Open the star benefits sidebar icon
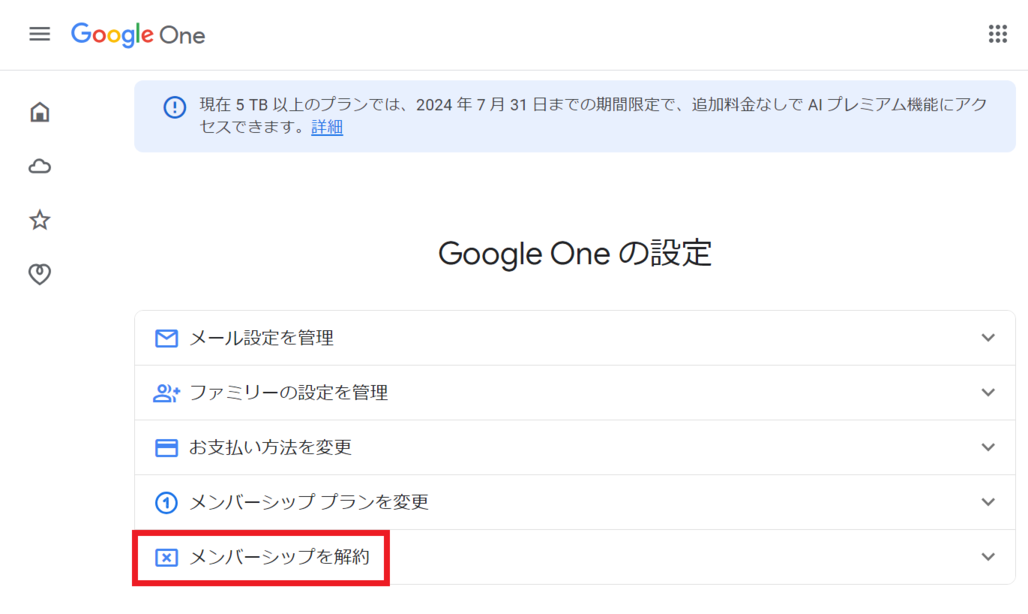Image resolution: width=1028 pixels, height=614 pixels. coord(40,220)
